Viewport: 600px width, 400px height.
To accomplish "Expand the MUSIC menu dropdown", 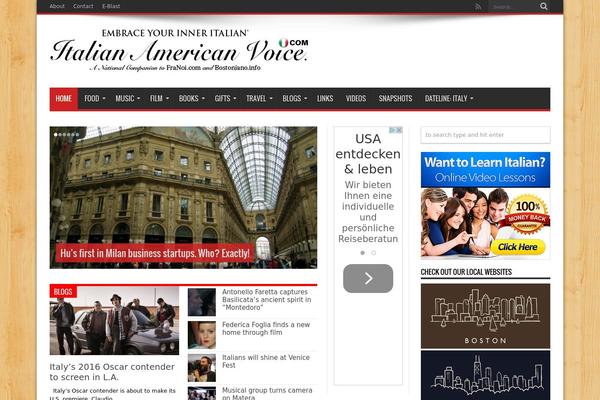I will point(127,99).
